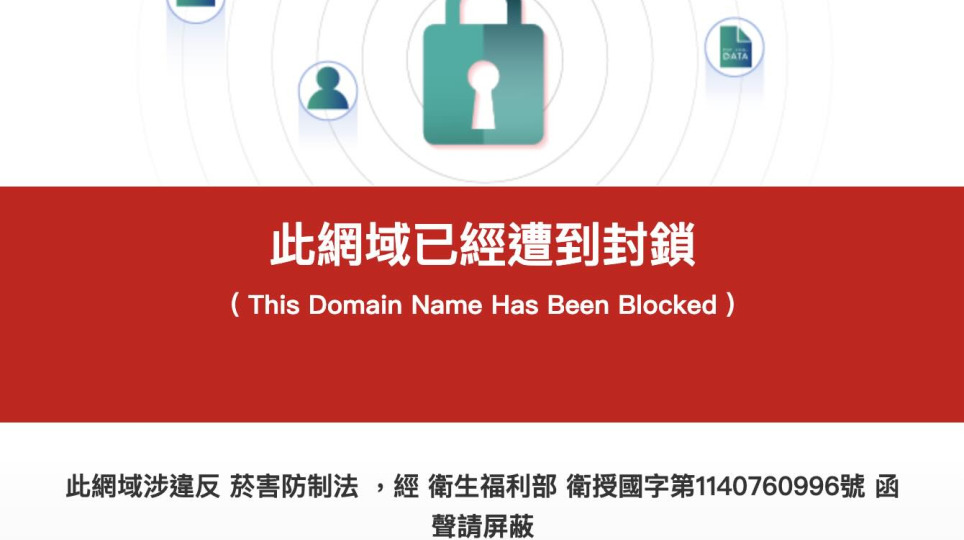The width and height of the screenshot is (964, 540).
Task: Click the characters 封鎖 in the heading
Action: pyautogui.click(x=649, y=245)
